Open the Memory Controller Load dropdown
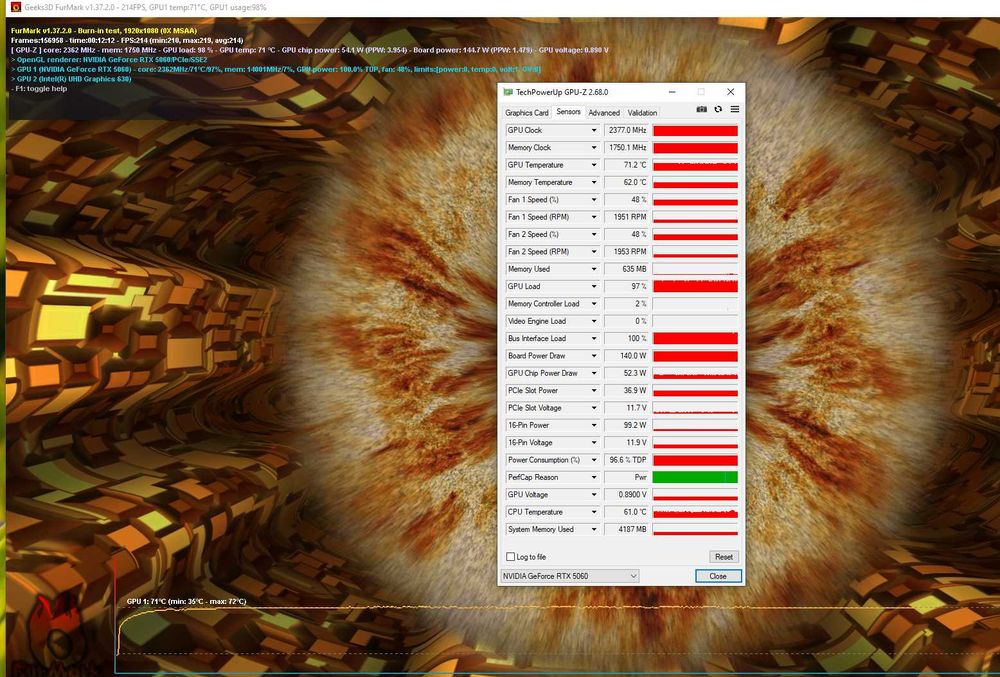Viewport: 1000px width, 677px height. coord(594,304)
